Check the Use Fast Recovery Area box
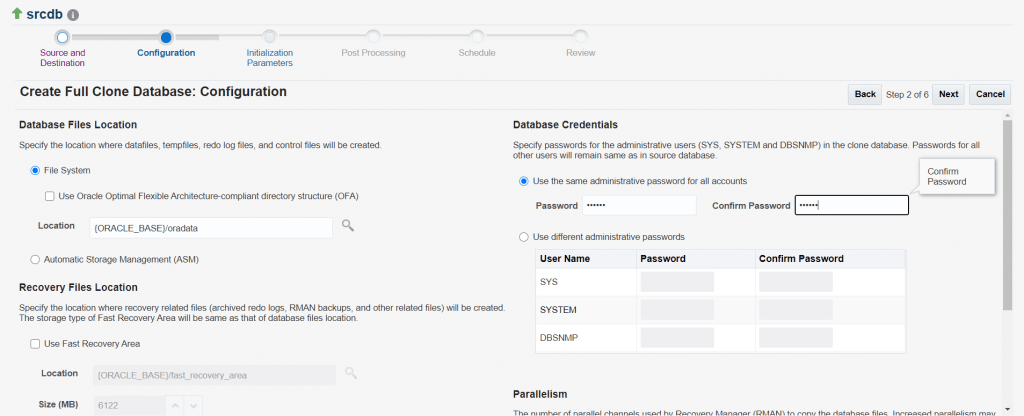Viewport: 1024px width, 416px height. 35,344
